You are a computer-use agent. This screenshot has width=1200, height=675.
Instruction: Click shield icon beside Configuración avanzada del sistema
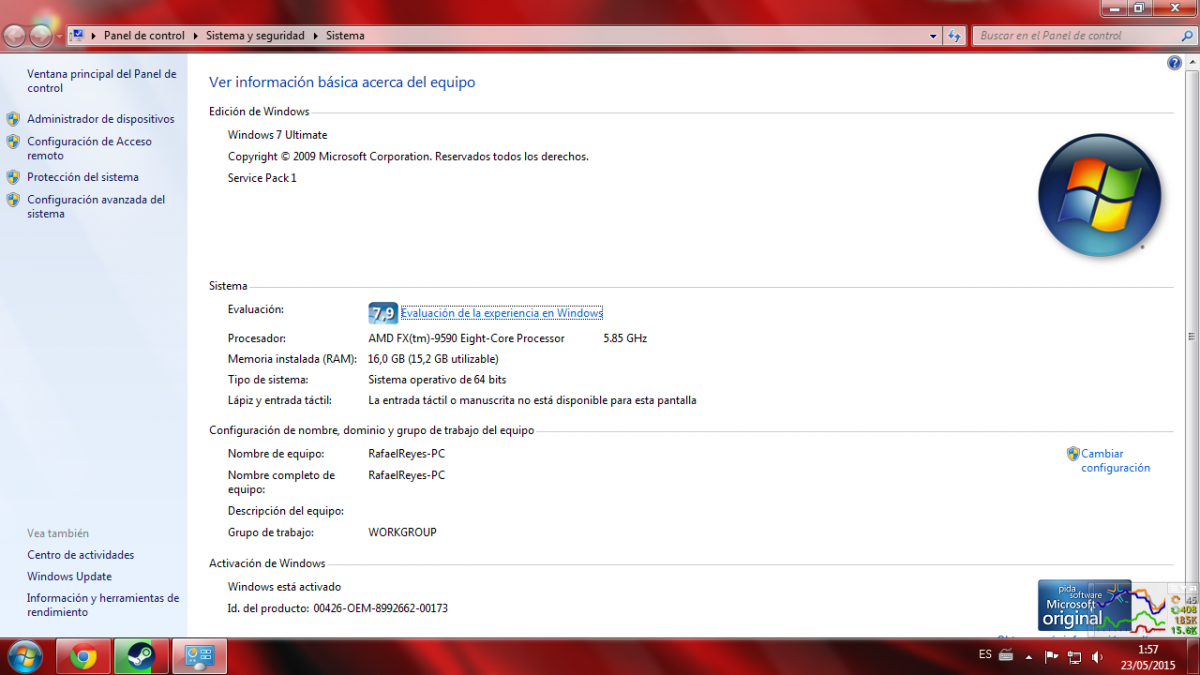(13, 199)
